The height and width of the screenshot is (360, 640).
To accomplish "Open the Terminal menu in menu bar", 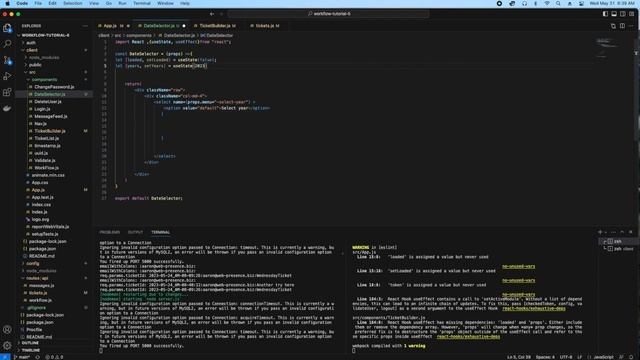I will [x=142, y=3].
